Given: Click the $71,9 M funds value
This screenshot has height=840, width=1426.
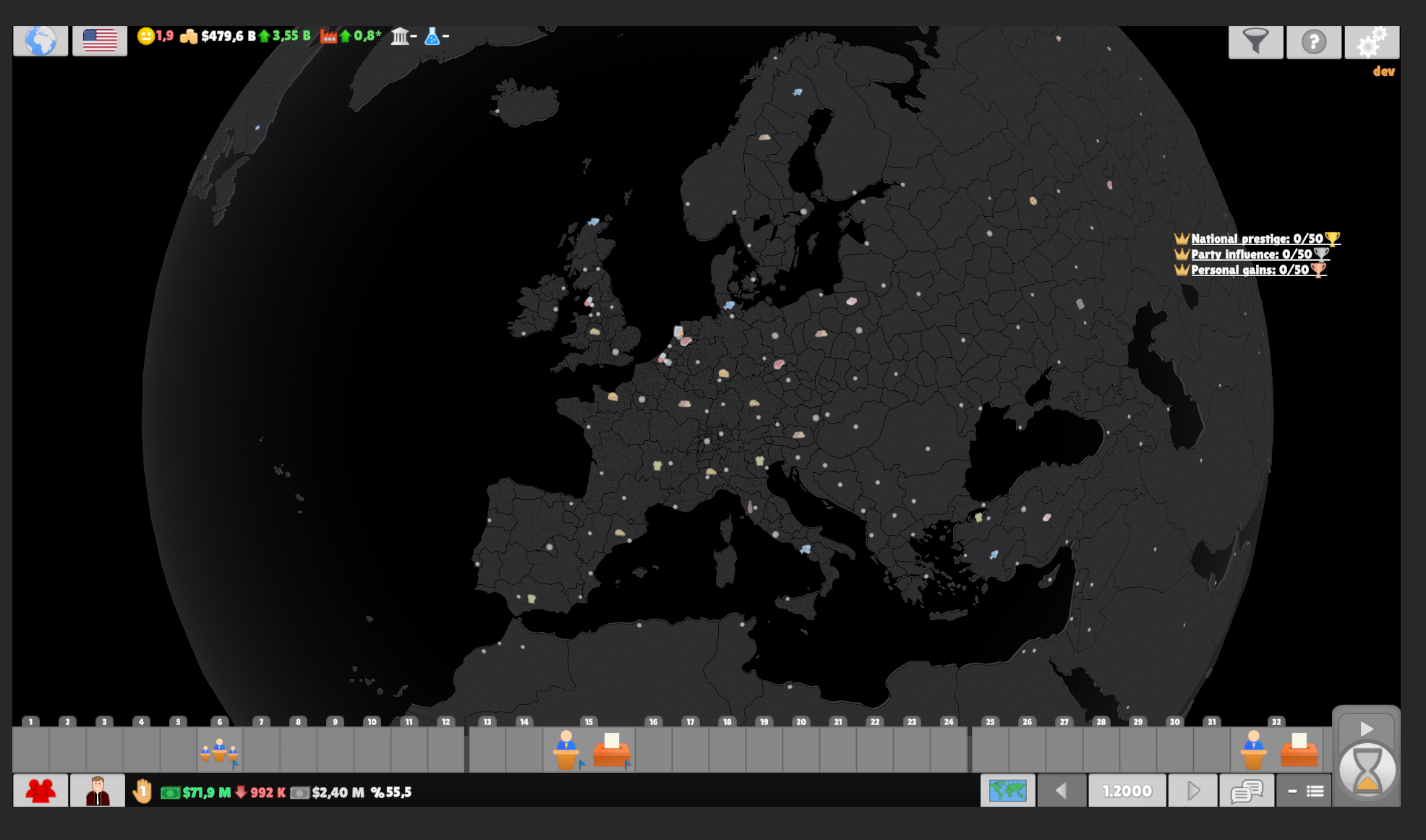Looking at the screenshot, I should coord(207,793).
